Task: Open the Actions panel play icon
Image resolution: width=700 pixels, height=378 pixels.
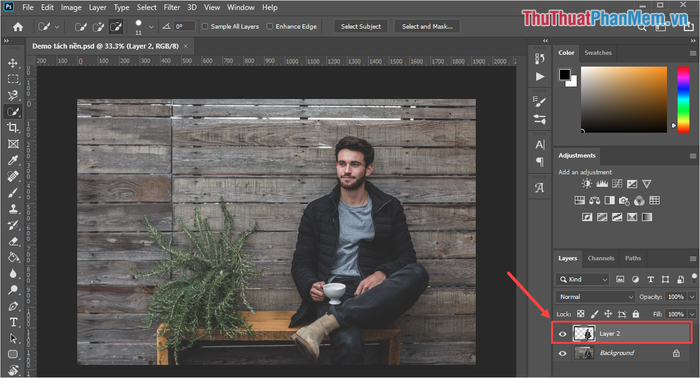Action: 540,76
